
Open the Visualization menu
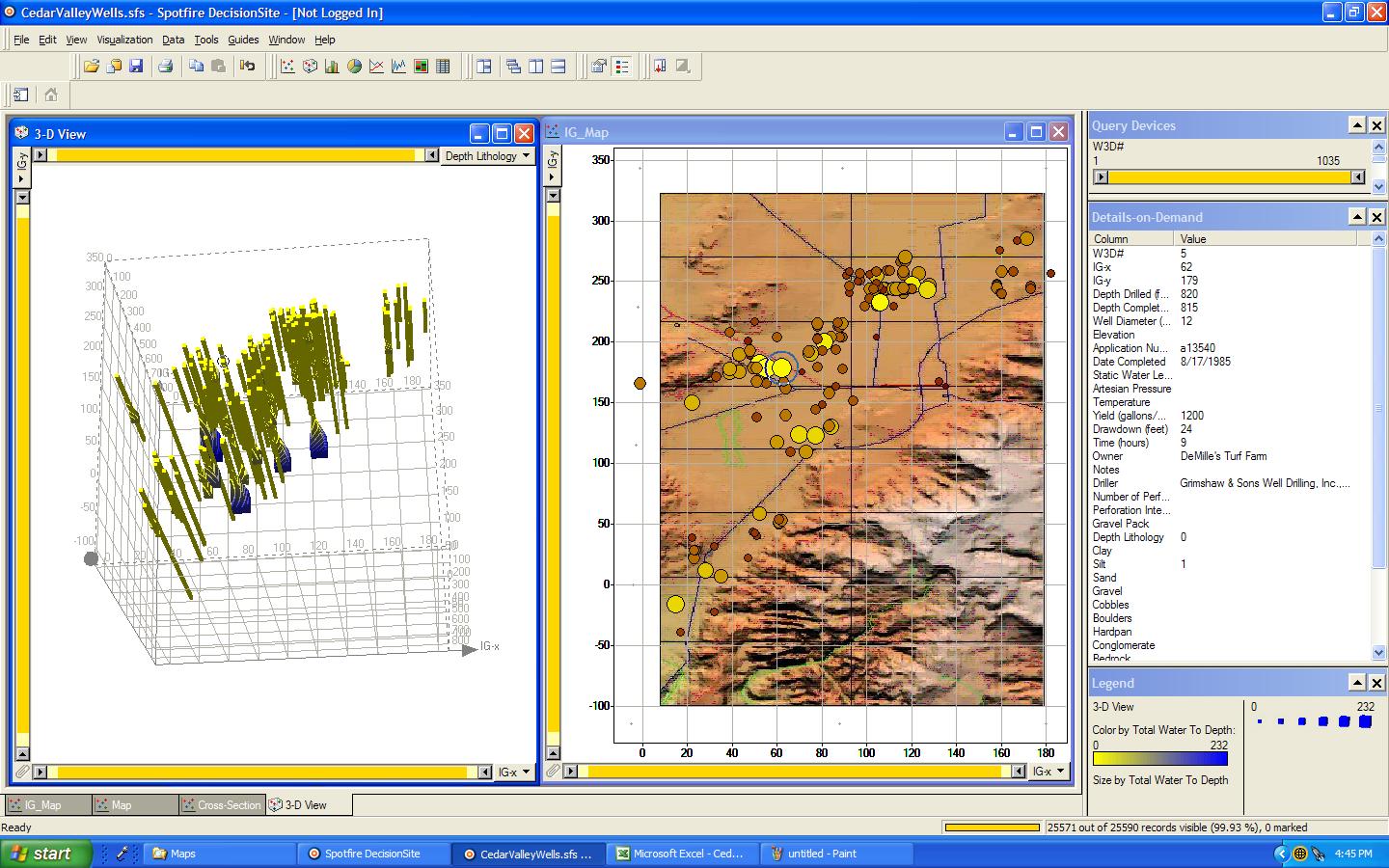point(124,40)
